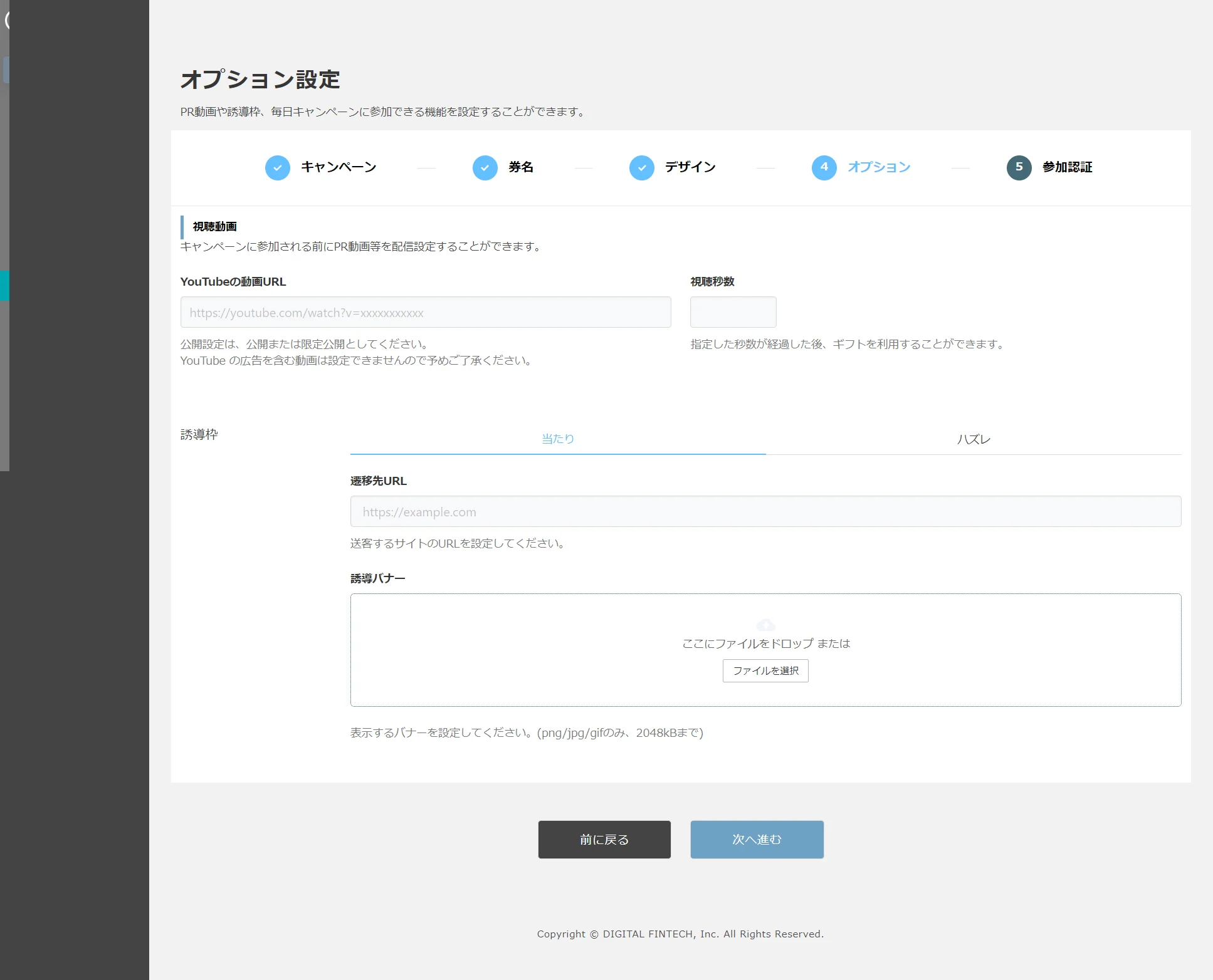
Task: Click the 誘導枠 label
Action: [x=199, y=434]
